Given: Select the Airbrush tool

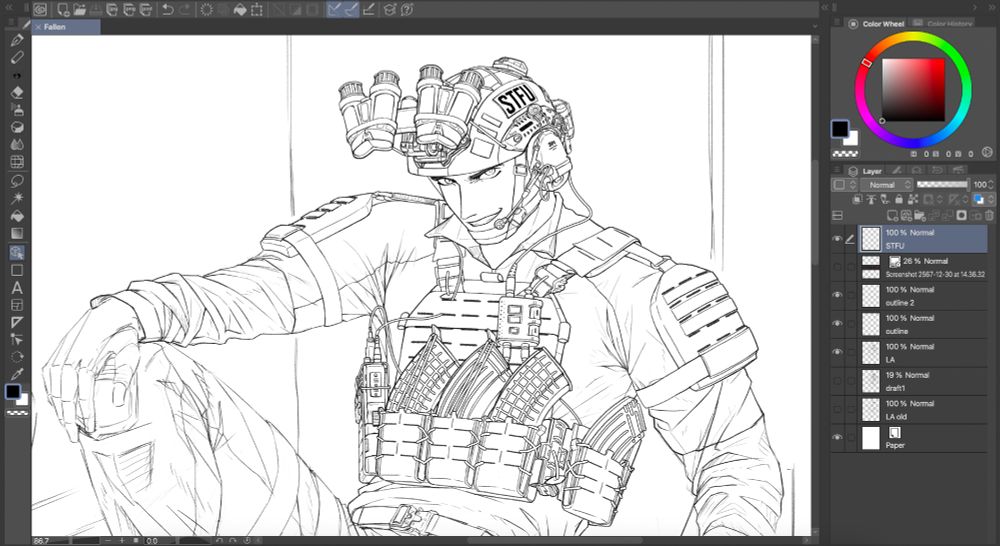Looking at the screenshot, I should click(17, 110).
